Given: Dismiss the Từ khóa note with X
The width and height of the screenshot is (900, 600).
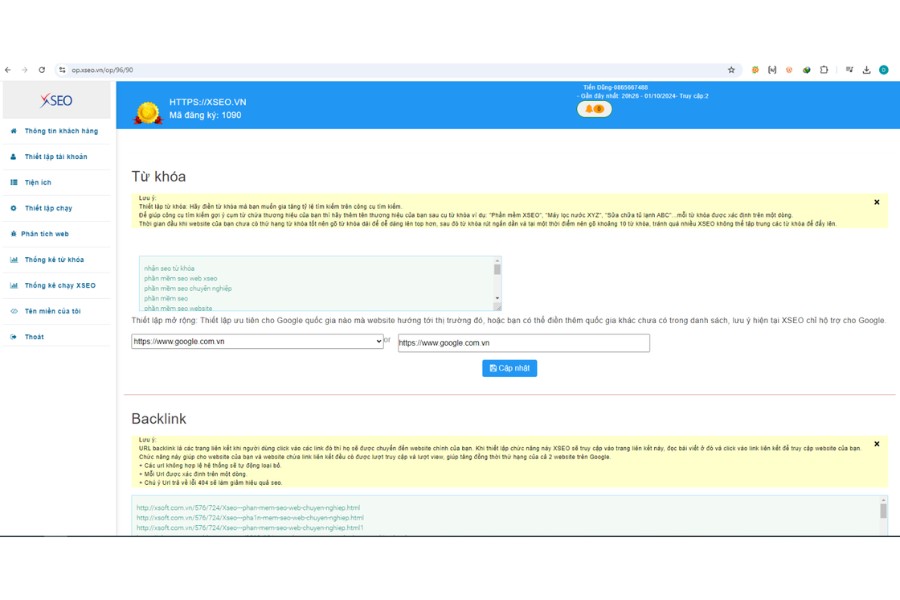Looking at the screenshot, I should pos(876,202).
